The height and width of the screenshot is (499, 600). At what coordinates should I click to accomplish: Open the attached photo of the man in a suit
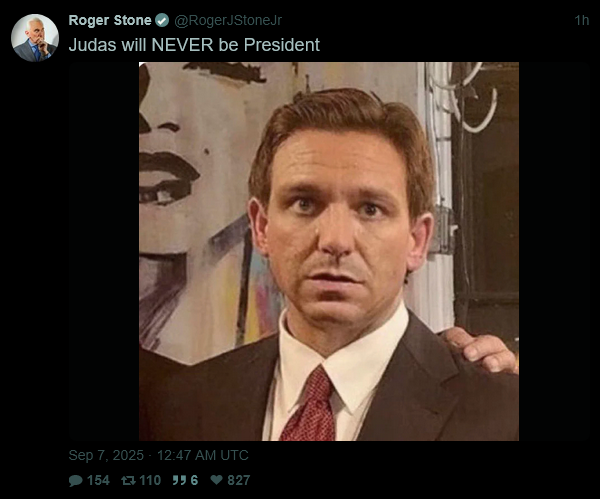(329, 251)
